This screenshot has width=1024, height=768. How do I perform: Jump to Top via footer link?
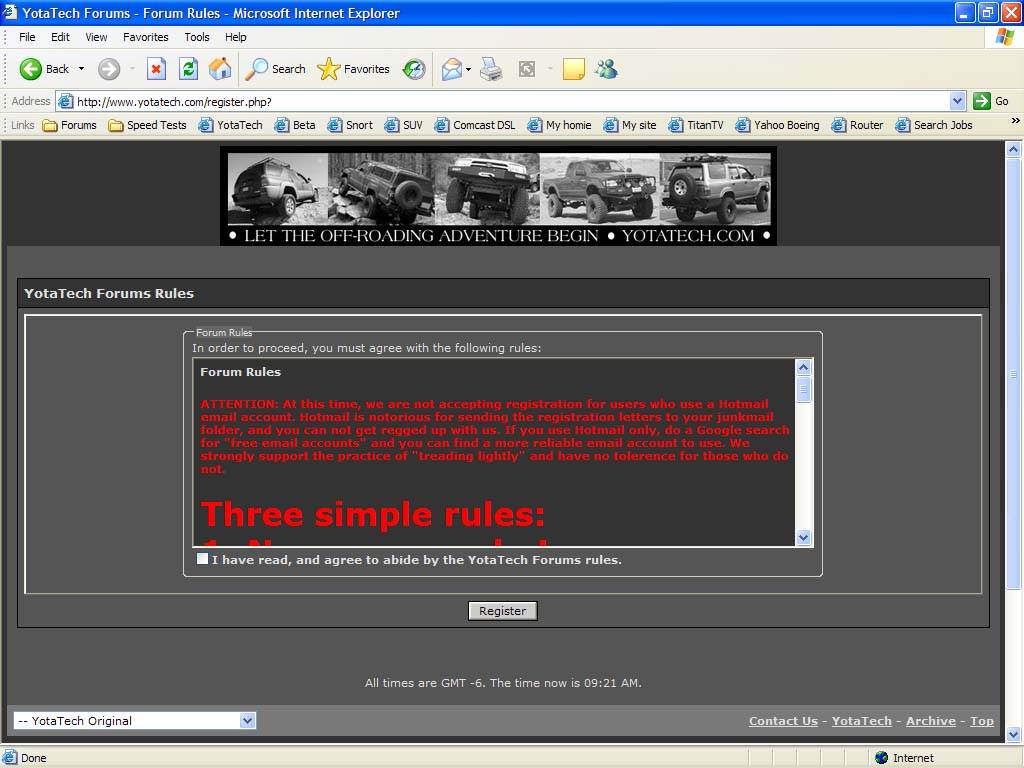tap(982, 721)
